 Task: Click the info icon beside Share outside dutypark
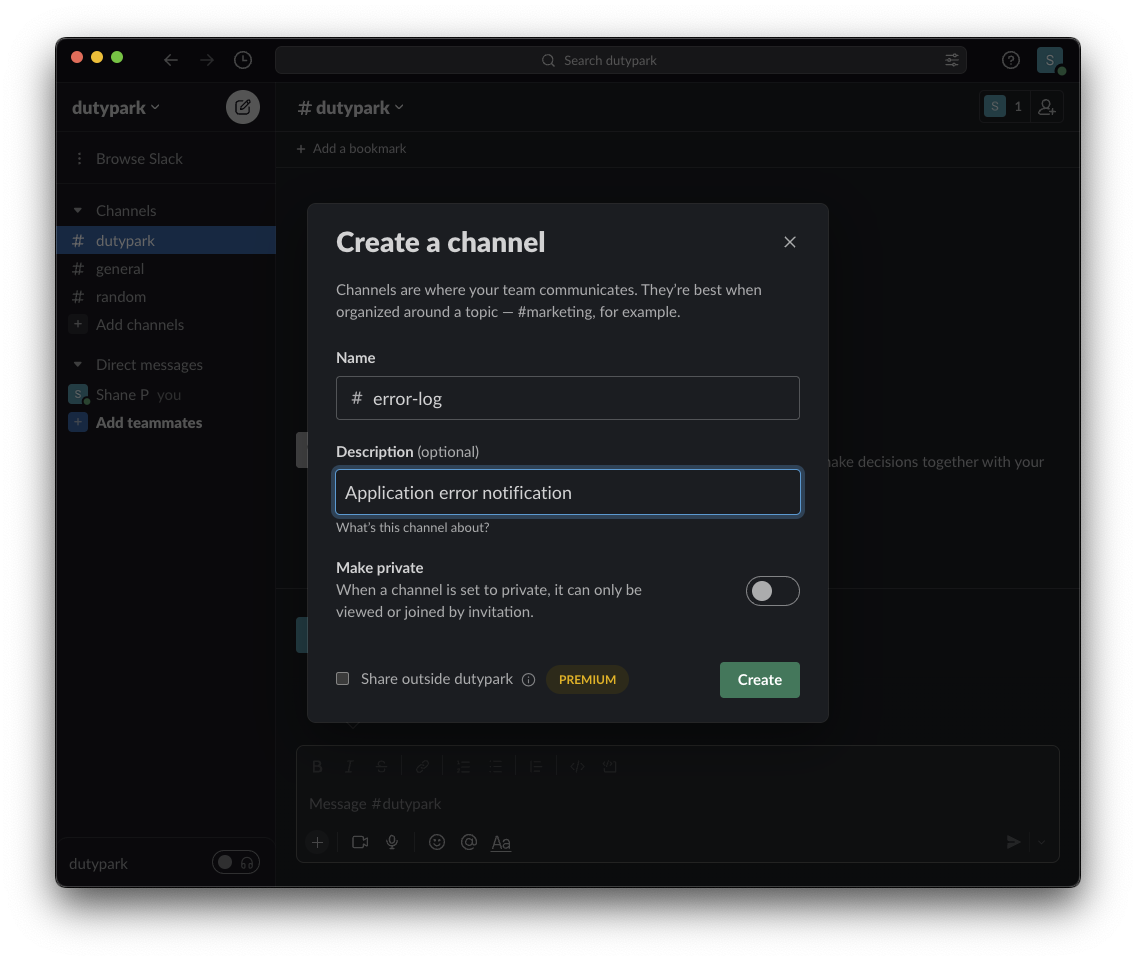tap(529, 680)
